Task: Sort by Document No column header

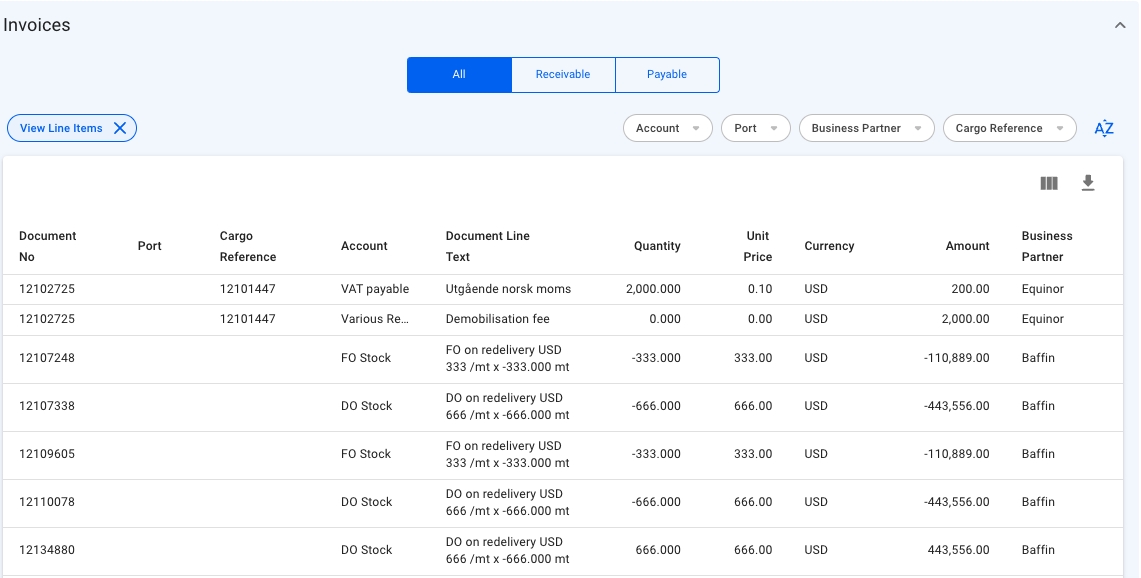Action: click(48, 246)
